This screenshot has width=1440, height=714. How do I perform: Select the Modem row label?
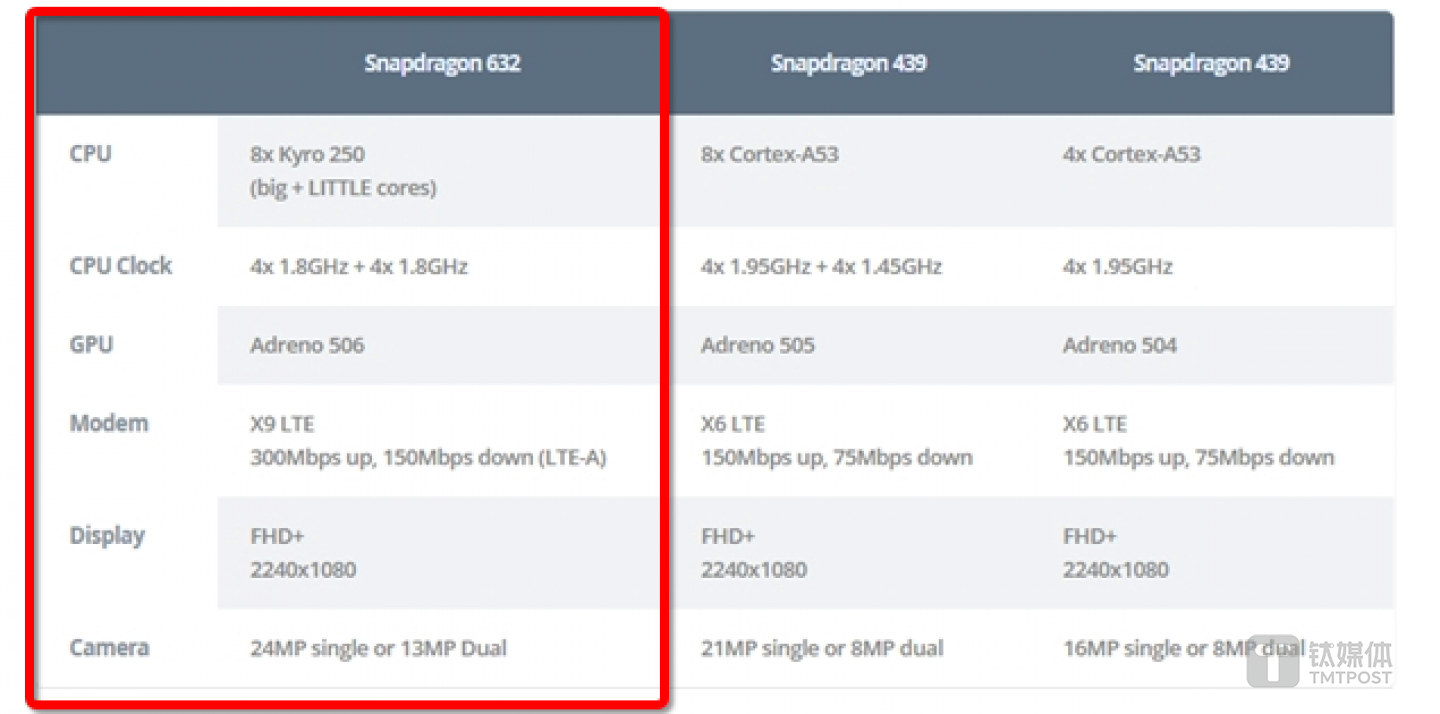pos(108,423)
